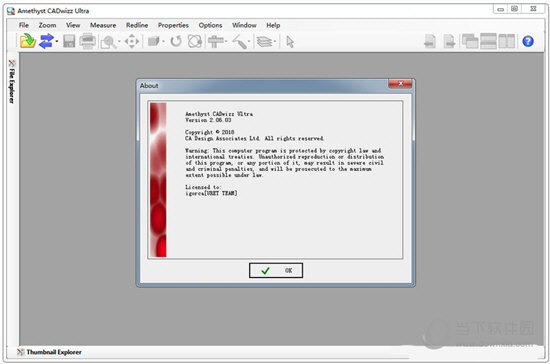Select the pointer arrow tool

(x=290, y=42)
